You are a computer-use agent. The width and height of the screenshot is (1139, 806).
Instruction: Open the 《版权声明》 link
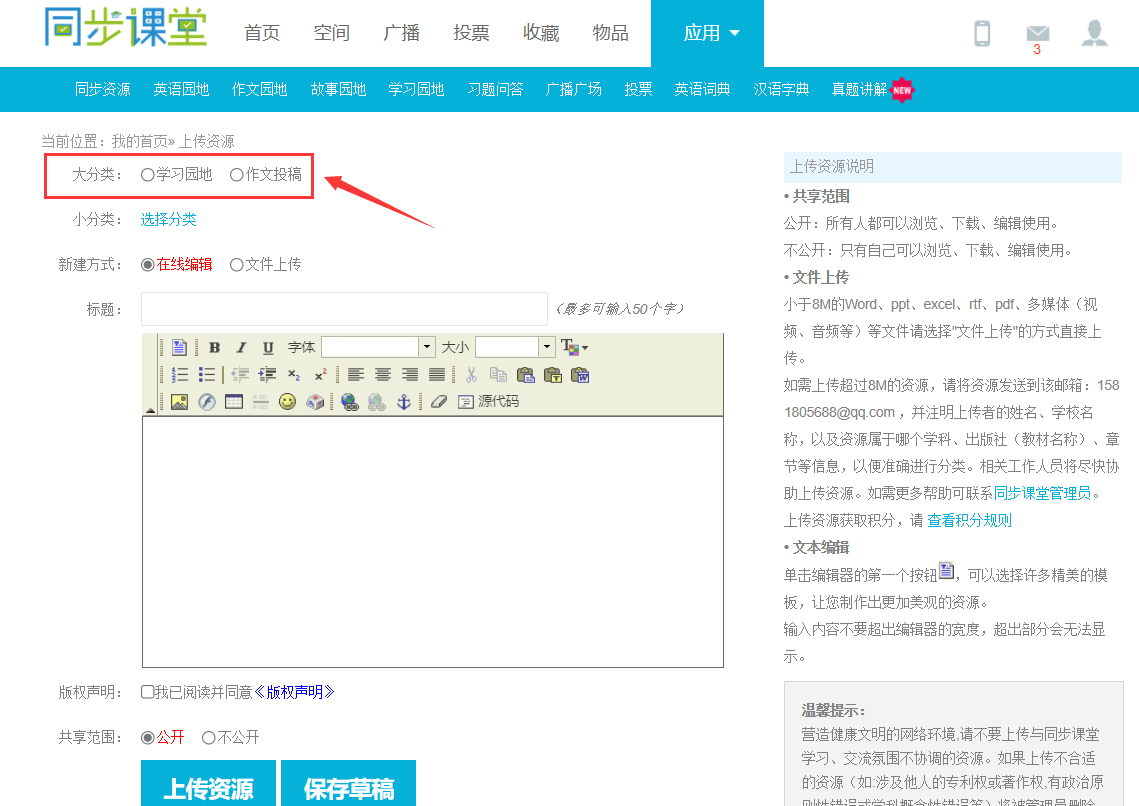point(294,692)
